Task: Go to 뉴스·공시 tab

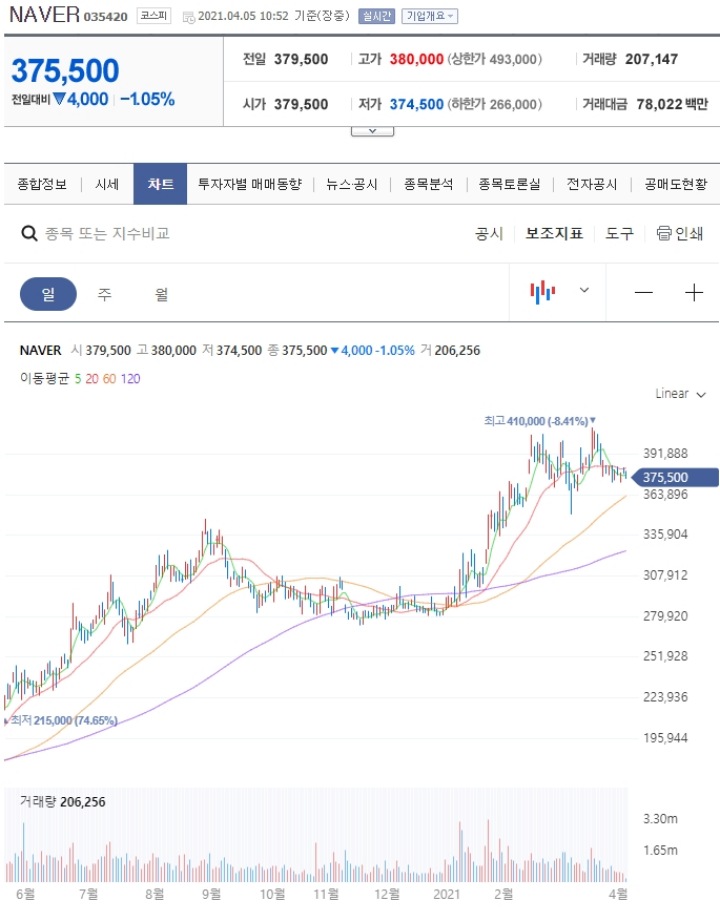Action: [x=352, y=184]
